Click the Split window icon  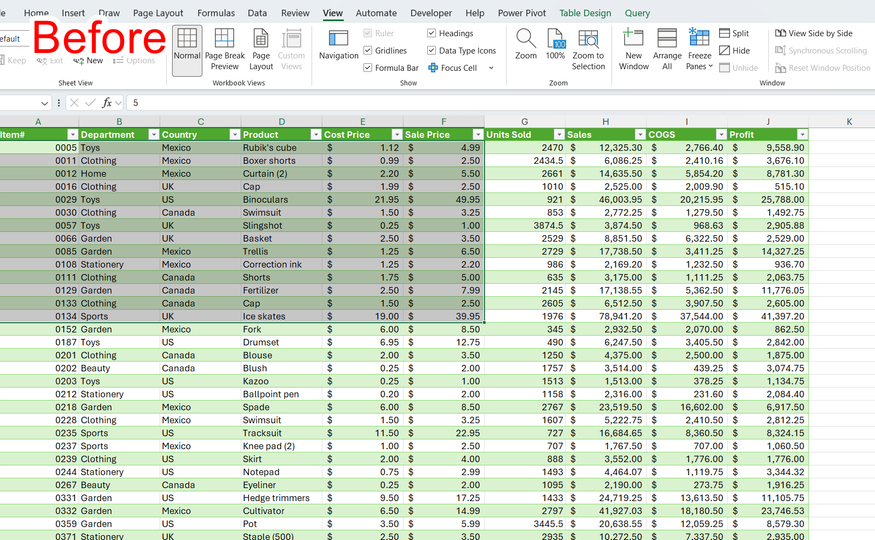click(x=724, y=33)
